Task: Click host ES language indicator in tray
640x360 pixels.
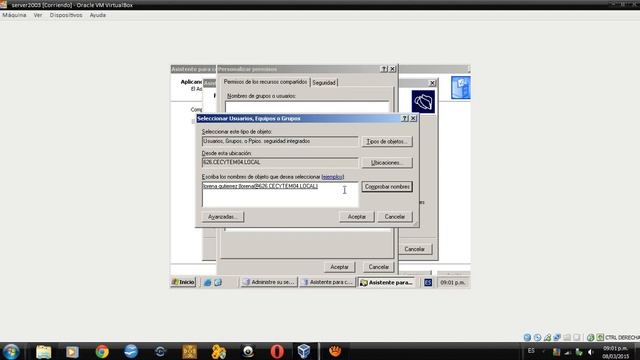Action: point(531,351)
